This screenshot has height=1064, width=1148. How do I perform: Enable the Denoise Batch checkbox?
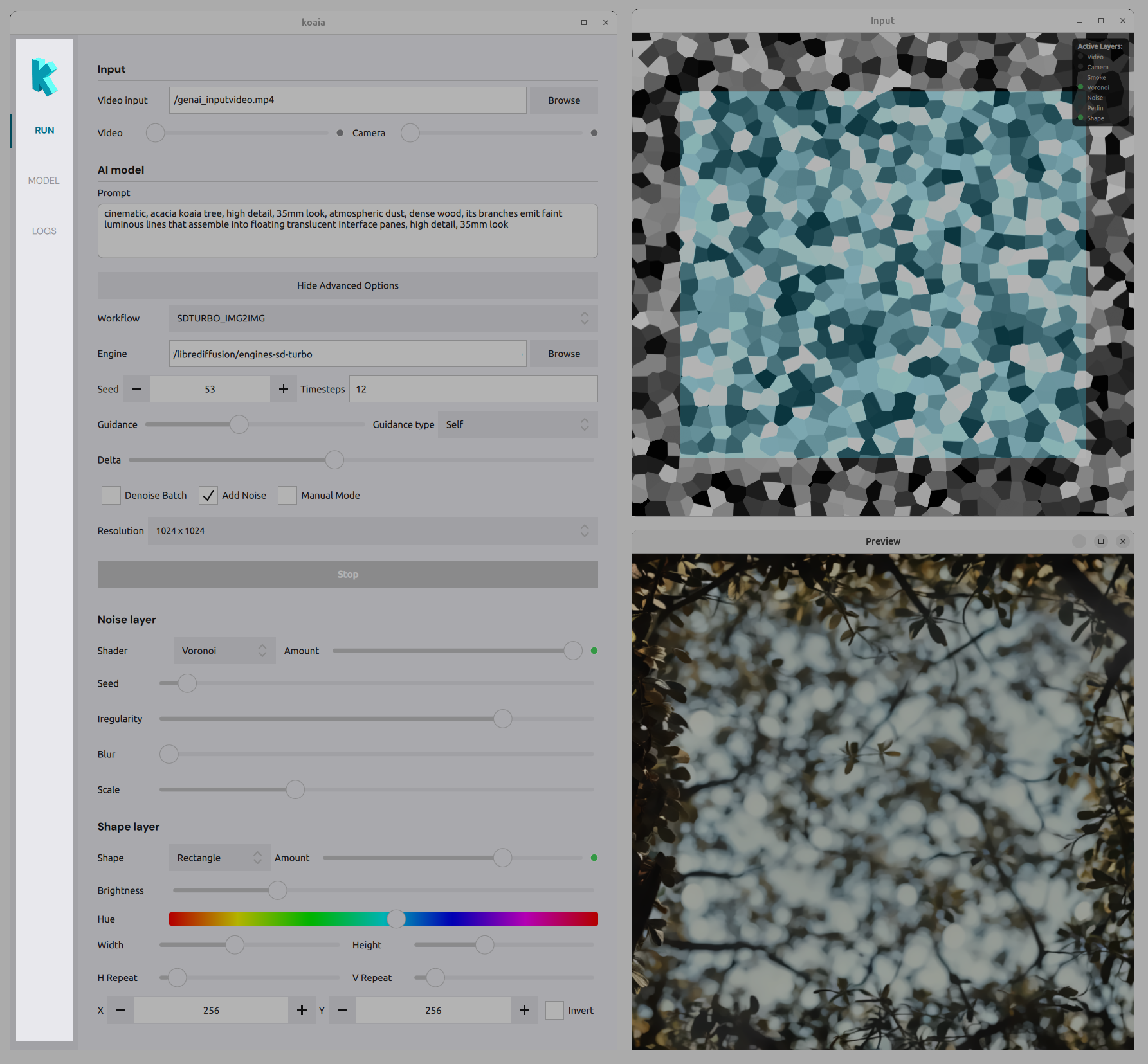[111, 495]
